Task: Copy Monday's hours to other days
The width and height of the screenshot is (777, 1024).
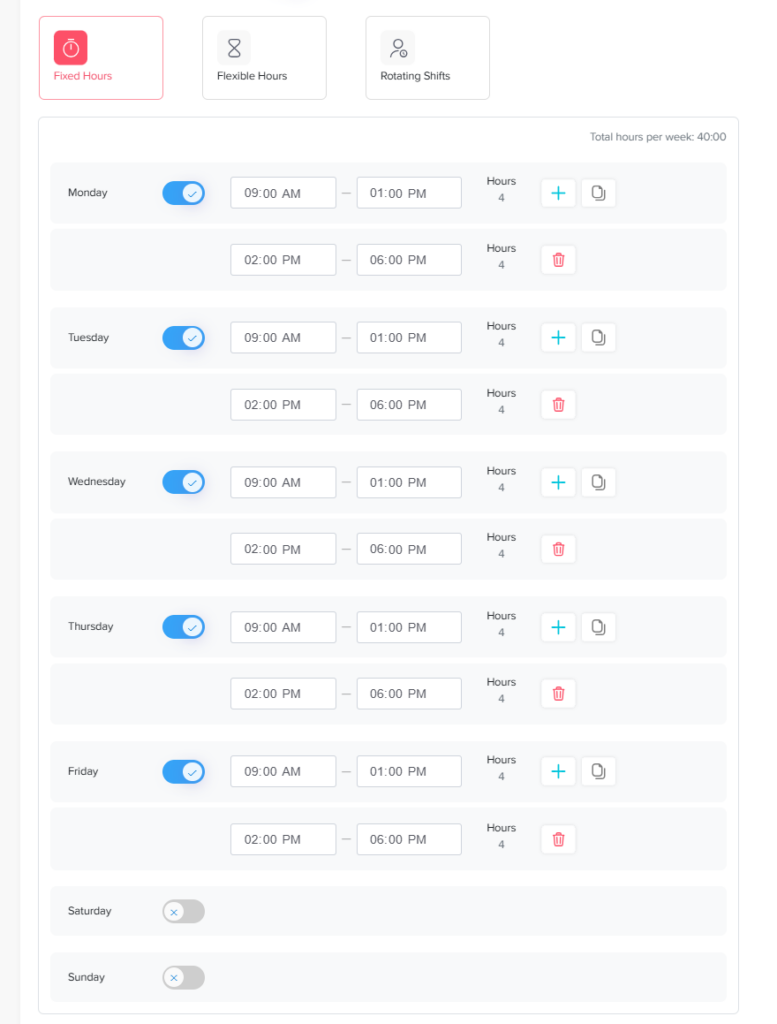Action: 598,193
